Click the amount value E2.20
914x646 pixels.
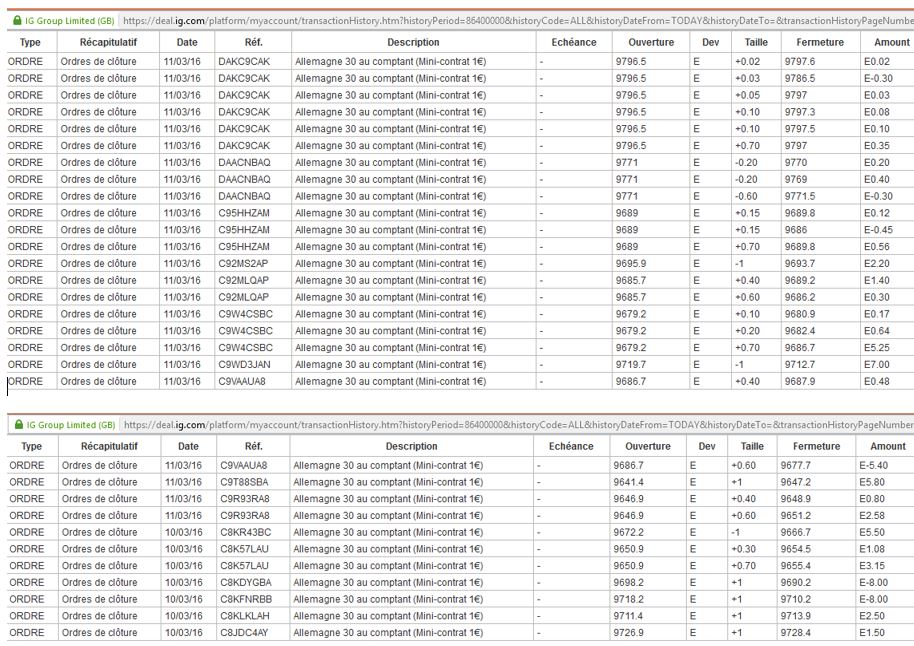click(877, 264)
